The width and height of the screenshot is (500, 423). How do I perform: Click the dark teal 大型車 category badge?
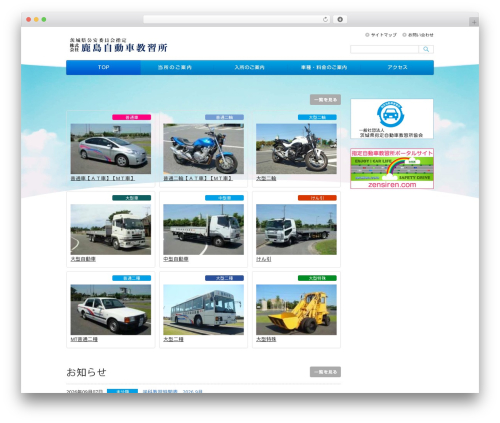tap(132, 198)
